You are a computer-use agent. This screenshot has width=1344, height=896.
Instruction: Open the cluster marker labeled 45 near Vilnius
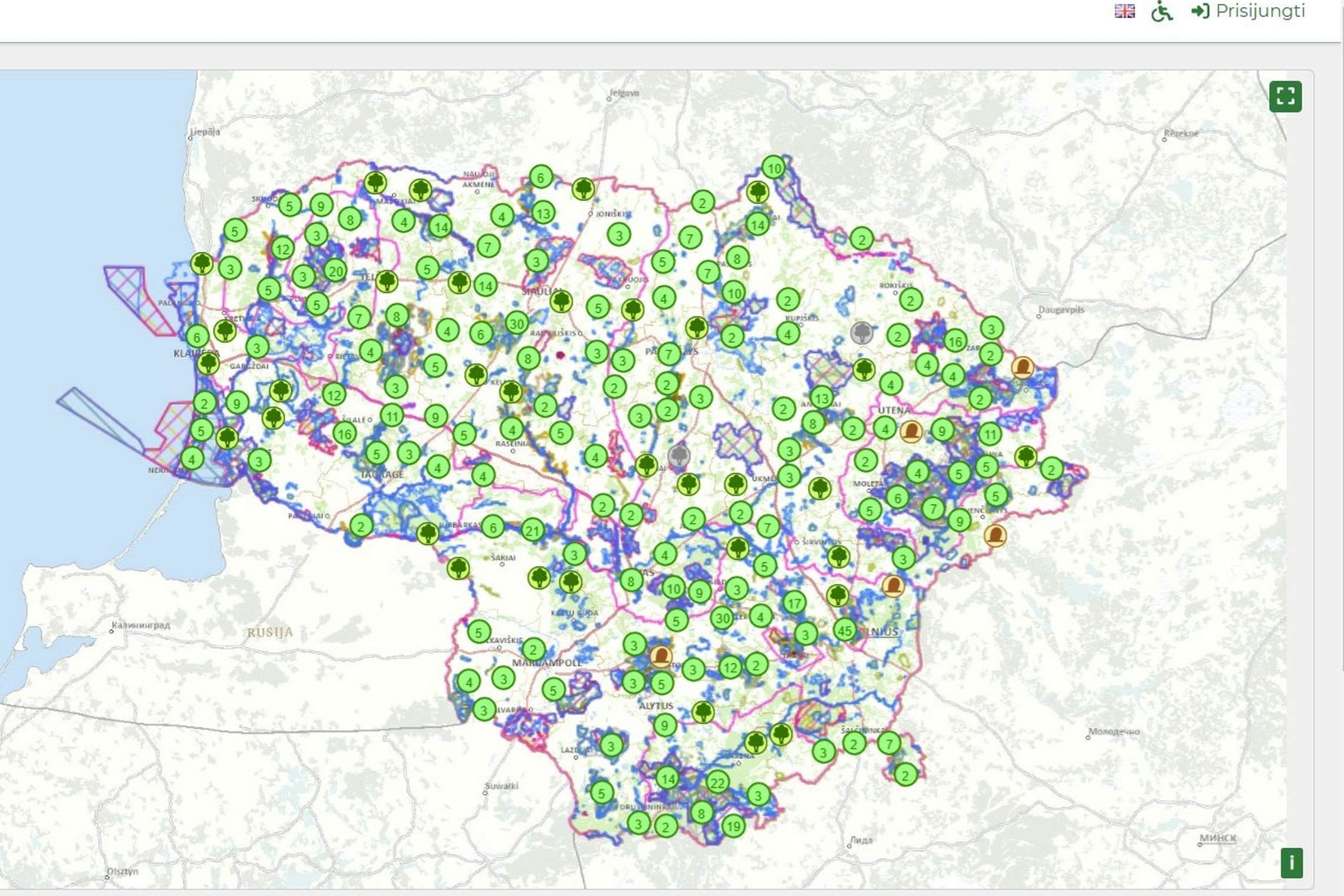pos(845,630)
